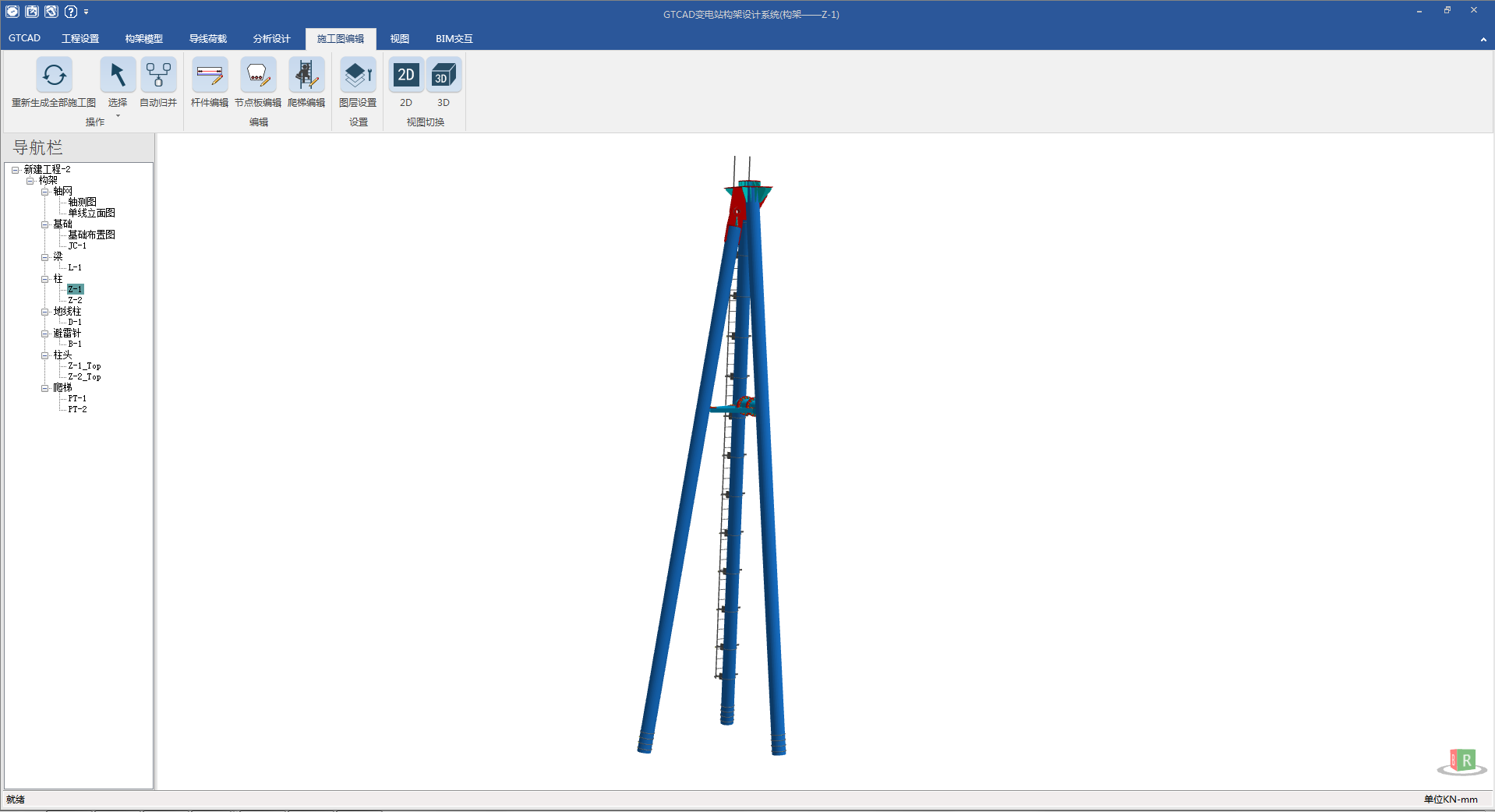The image size is (1495, 812).
Task: Collapse the 爬梯 tree node
Action: 45,388
